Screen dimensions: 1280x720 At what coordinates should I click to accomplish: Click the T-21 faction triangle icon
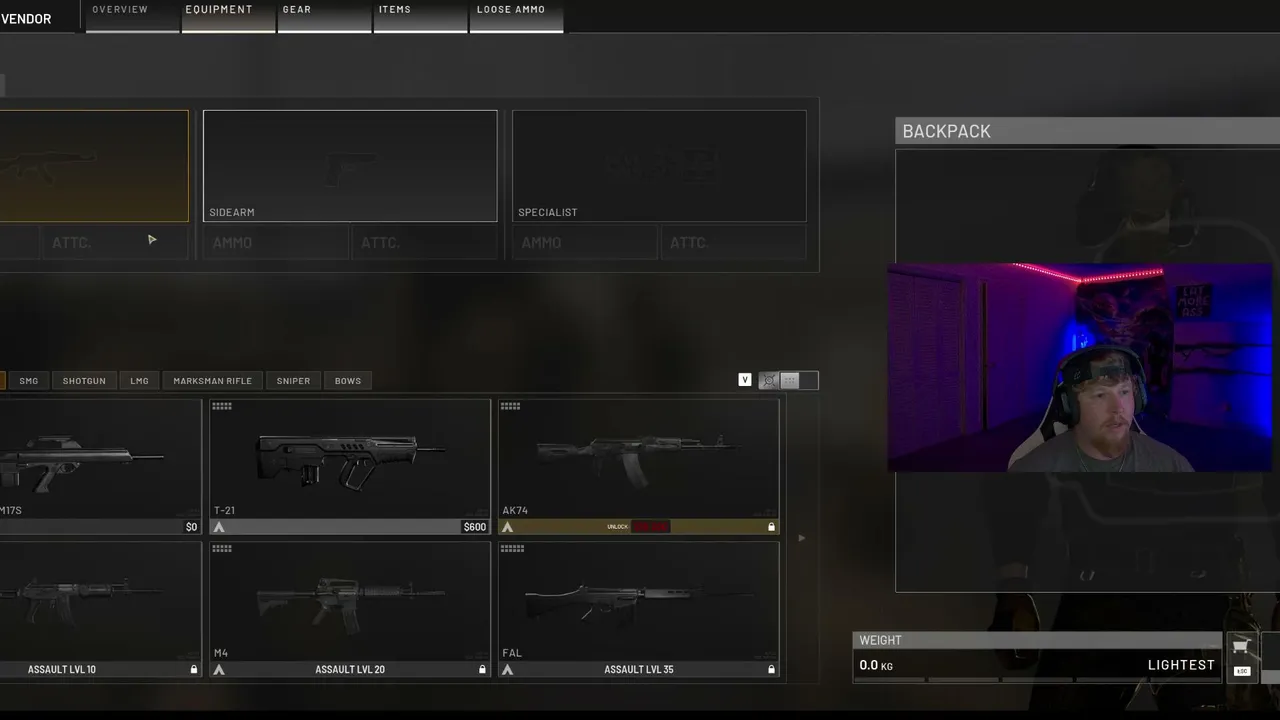(x=219, y=527)
